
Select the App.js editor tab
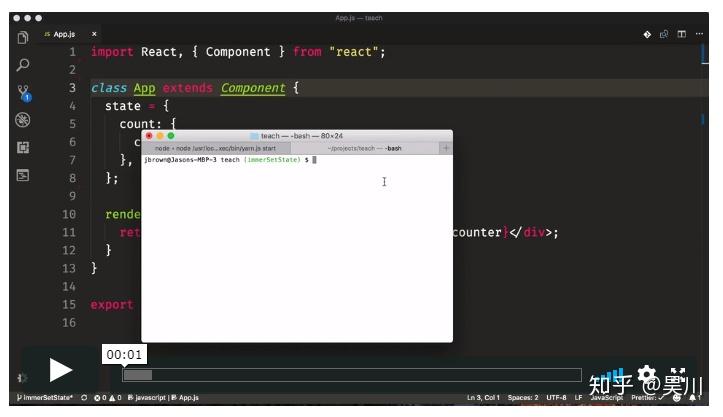coord(65,34)
